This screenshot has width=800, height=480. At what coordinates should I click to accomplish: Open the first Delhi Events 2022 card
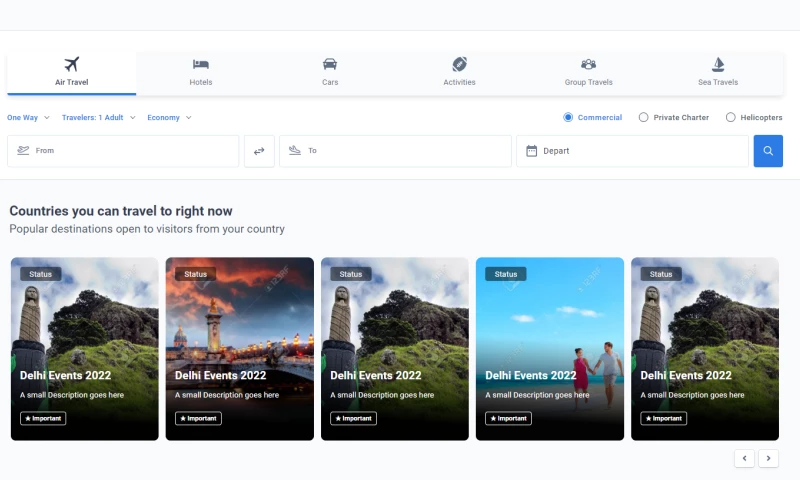pyautogui.click(x=85, y=349)
